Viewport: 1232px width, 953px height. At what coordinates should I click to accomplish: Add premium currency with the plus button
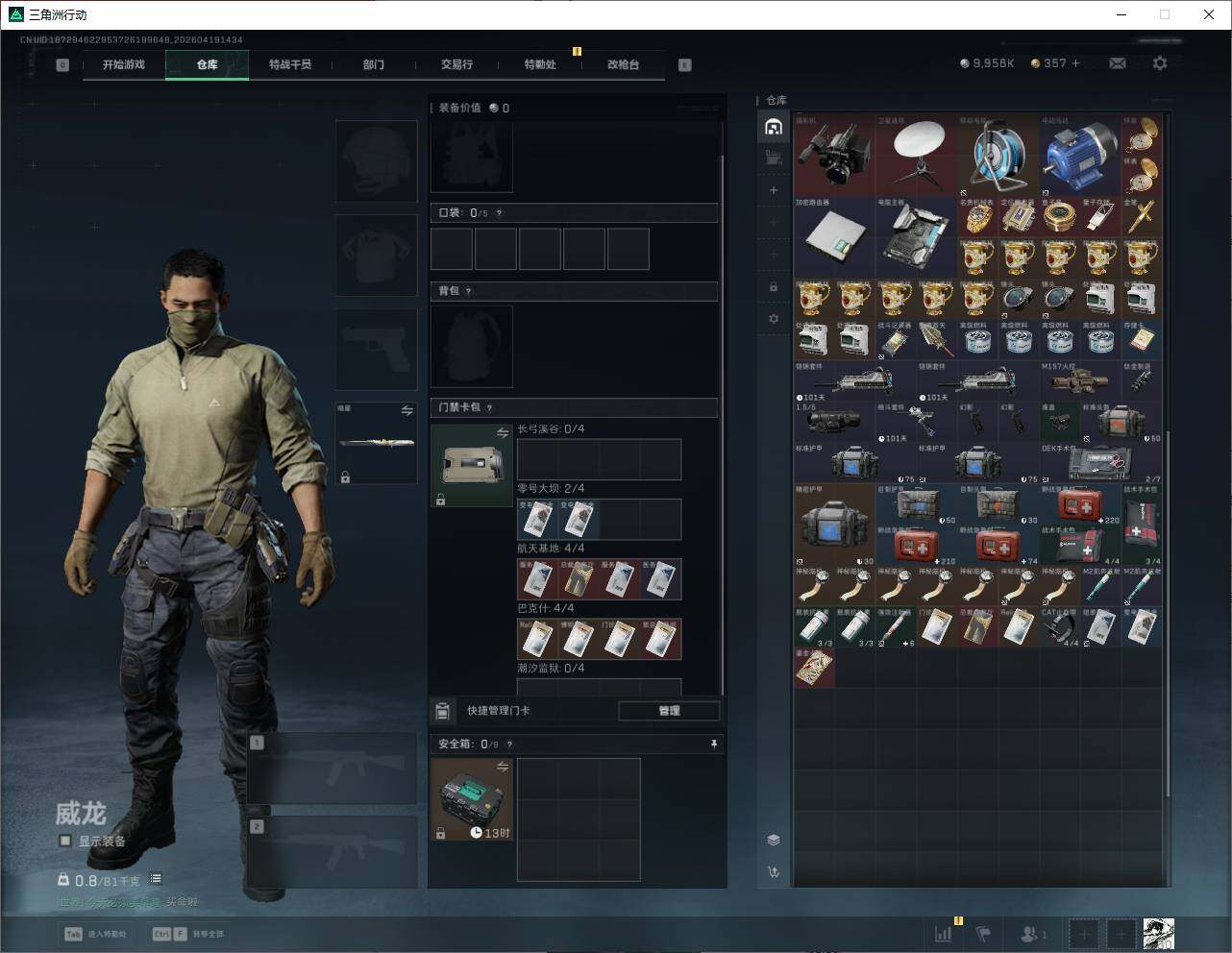[1075, 63]
